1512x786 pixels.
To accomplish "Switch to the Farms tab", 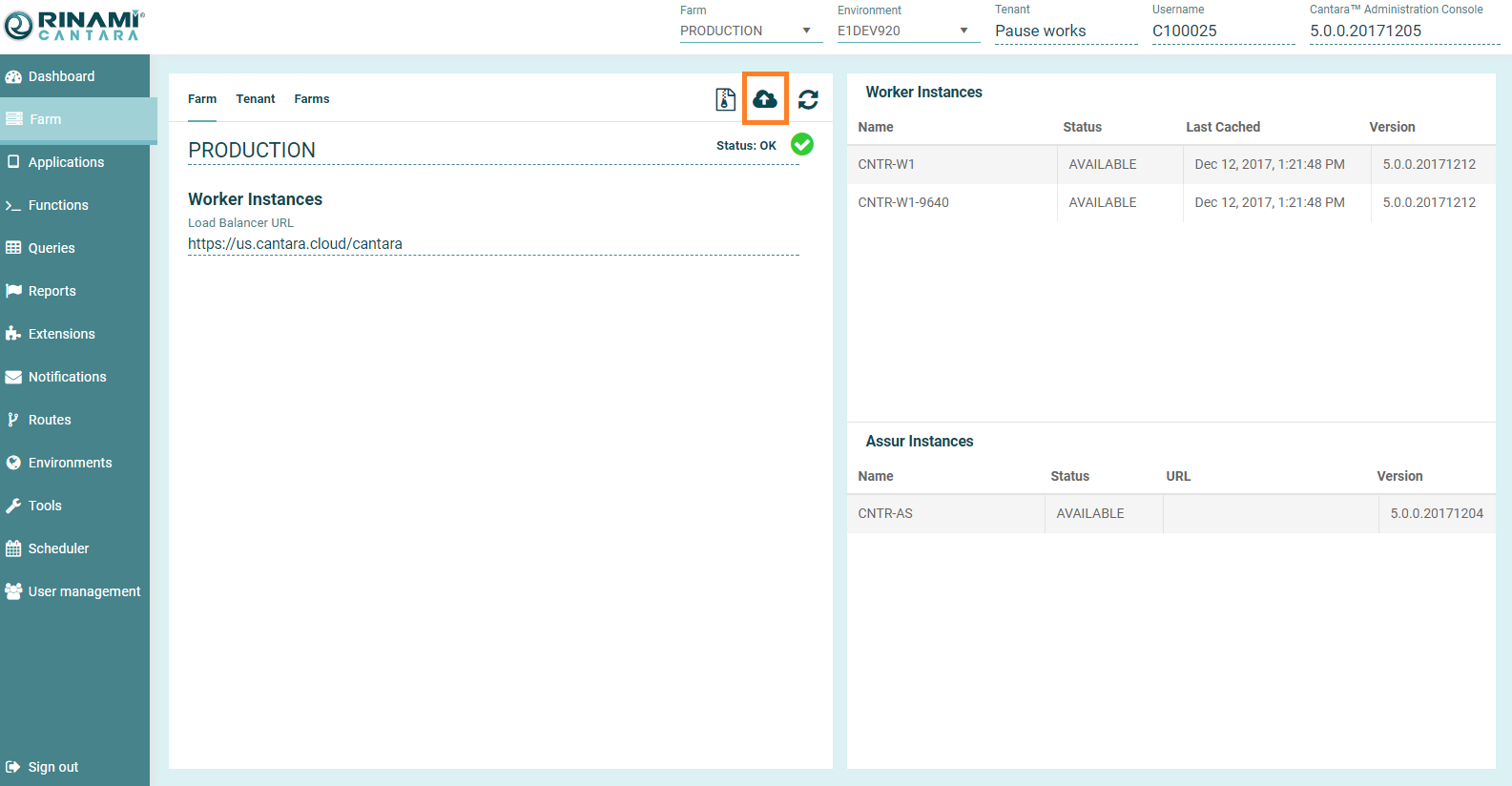I will [311, 99].
